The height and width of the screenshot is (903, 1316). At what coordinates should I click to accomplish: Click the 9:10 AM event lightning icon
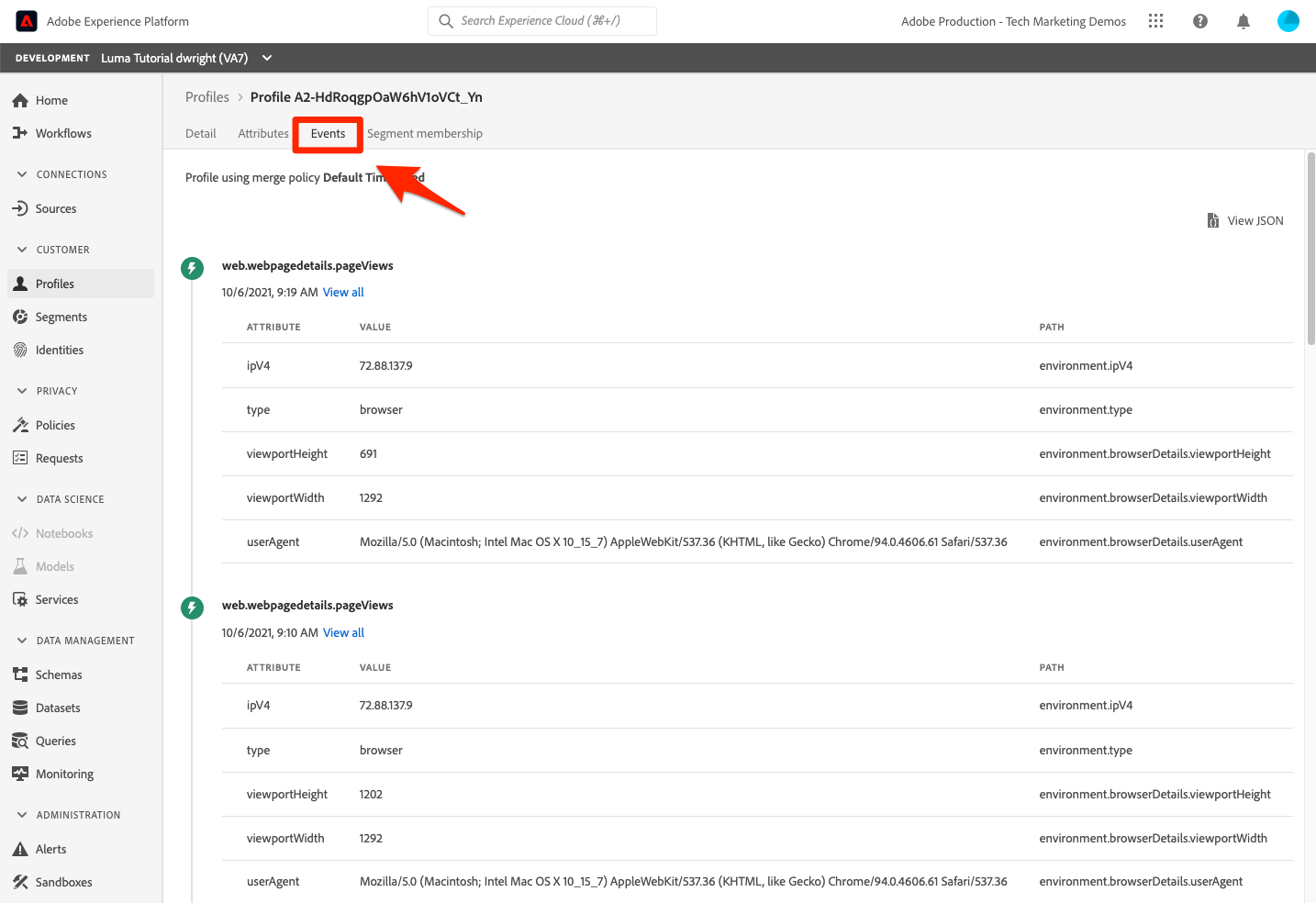[192, 608]
